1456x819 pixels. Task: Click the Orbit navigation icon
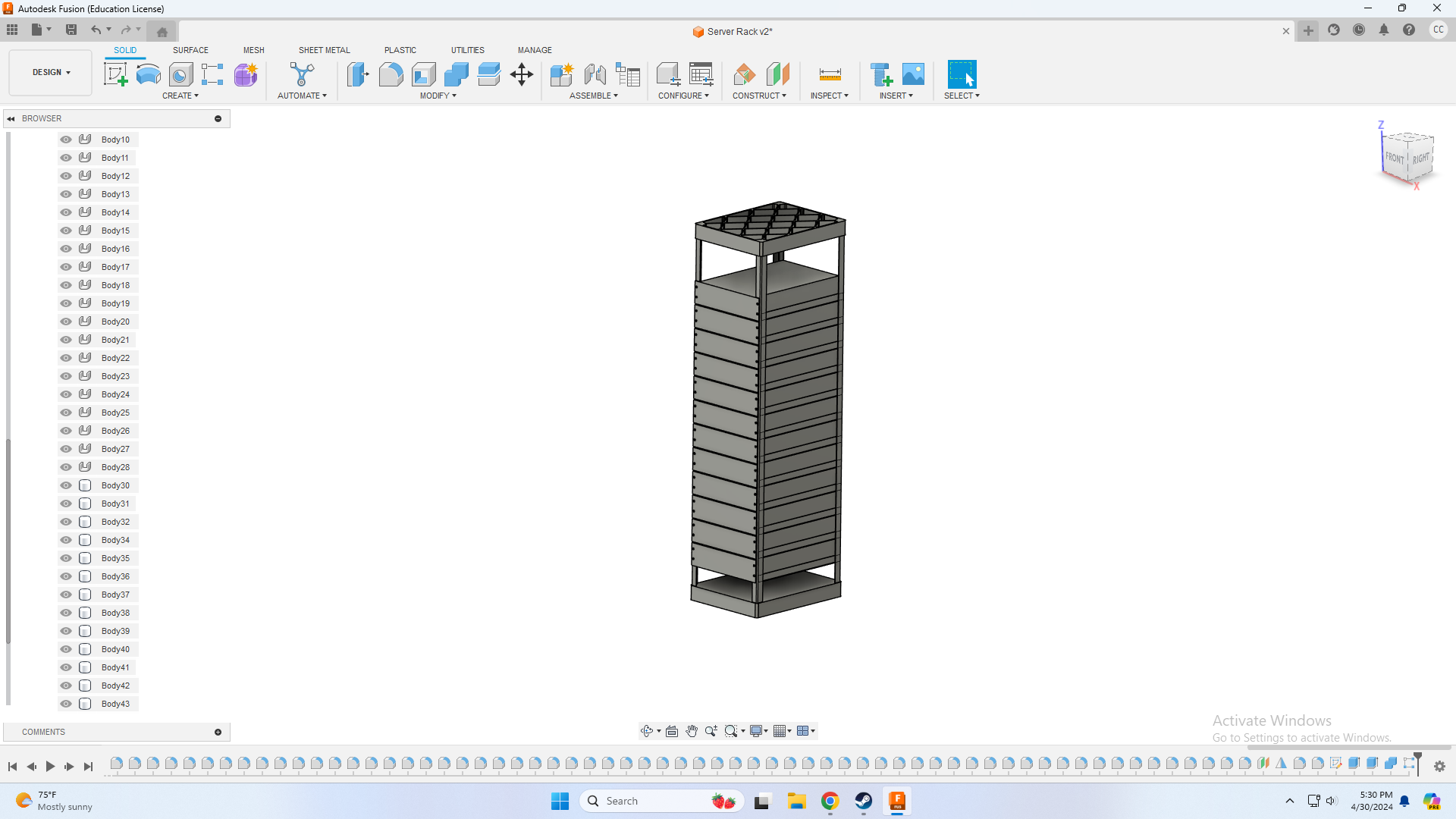pos(647,731)
